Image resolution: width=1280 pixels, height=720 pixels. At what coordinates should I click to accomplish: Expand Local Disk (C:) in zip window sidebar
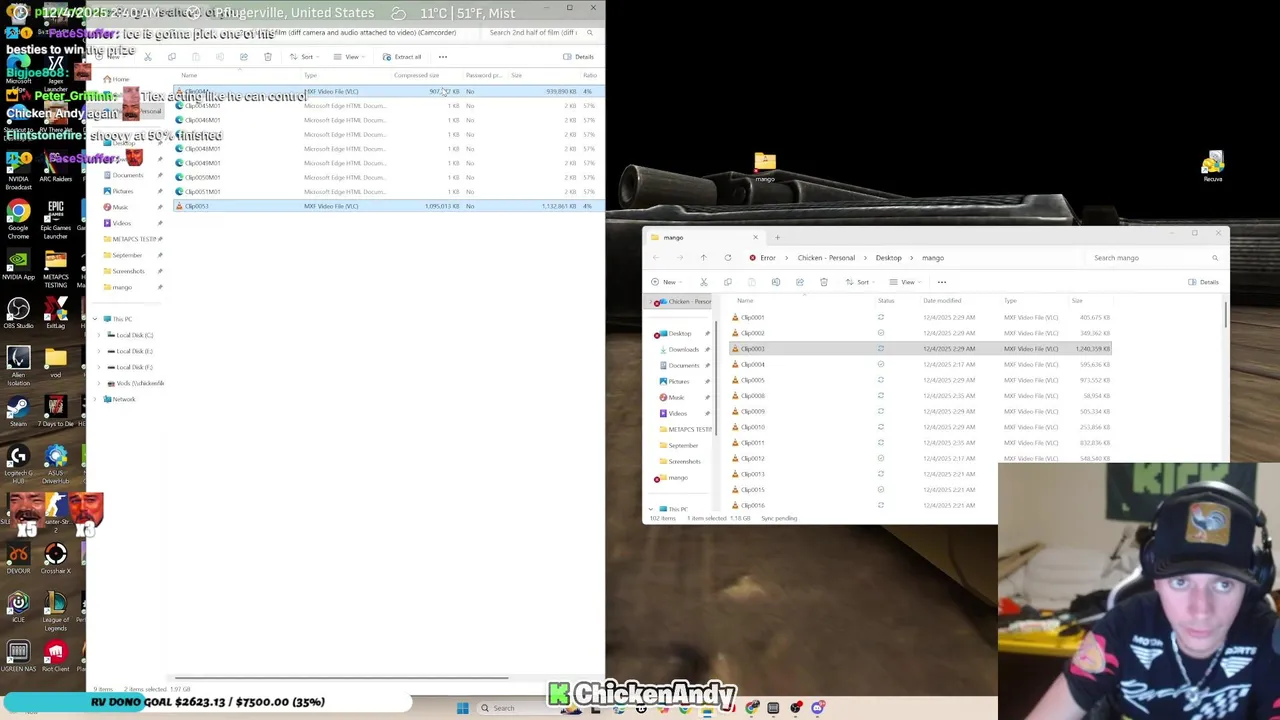point(101,335)
